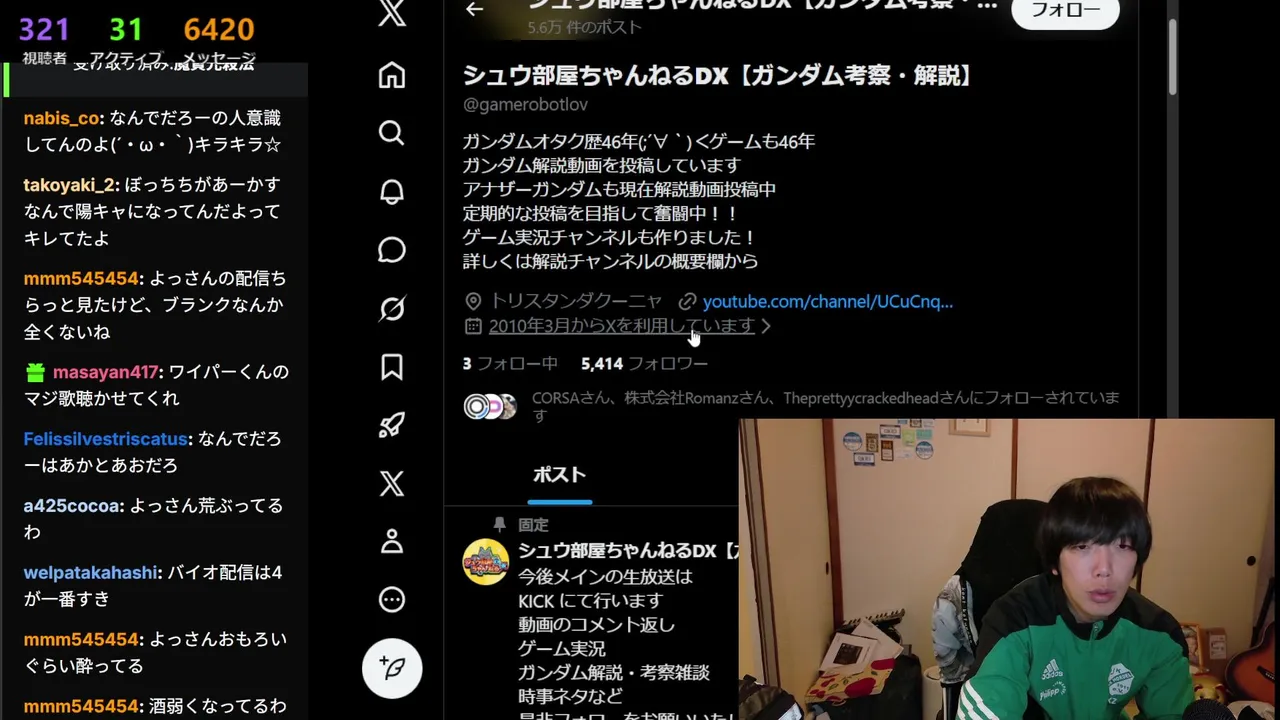Click chat username nabis_co

(61, 118)
